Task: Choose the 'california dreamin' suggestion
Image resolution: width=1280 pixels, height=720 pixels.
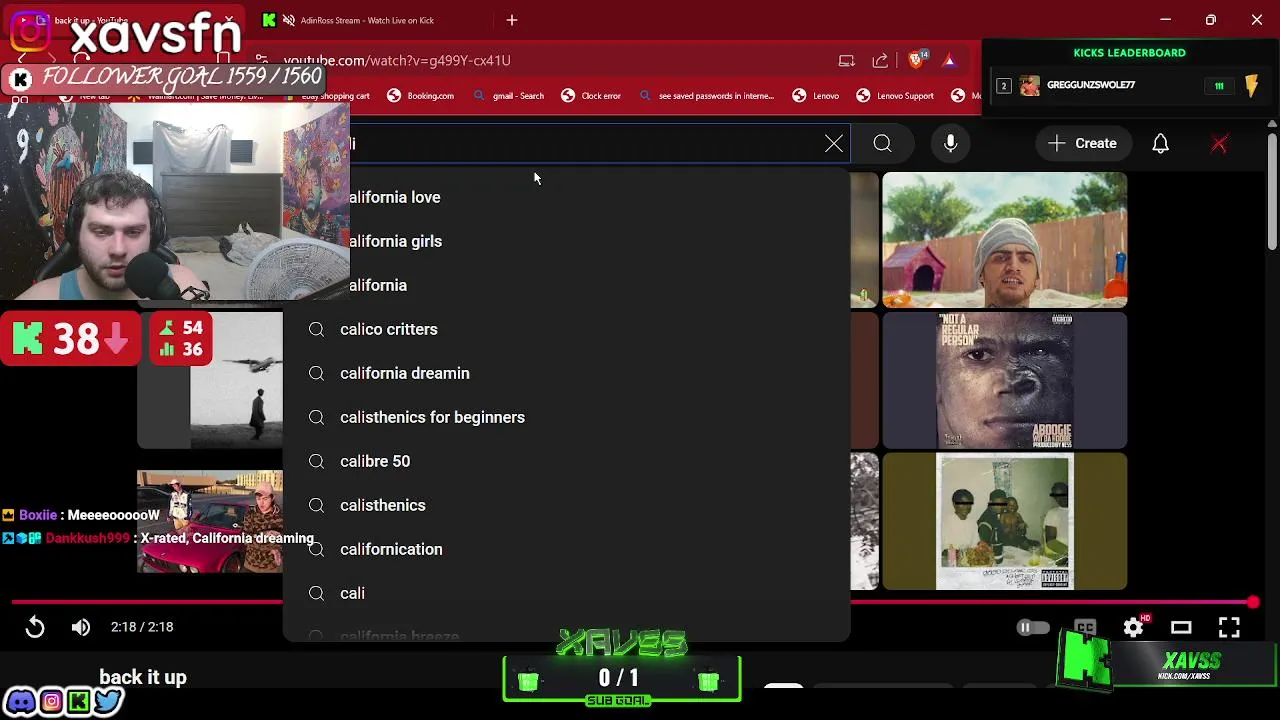Action: (566, 373)
